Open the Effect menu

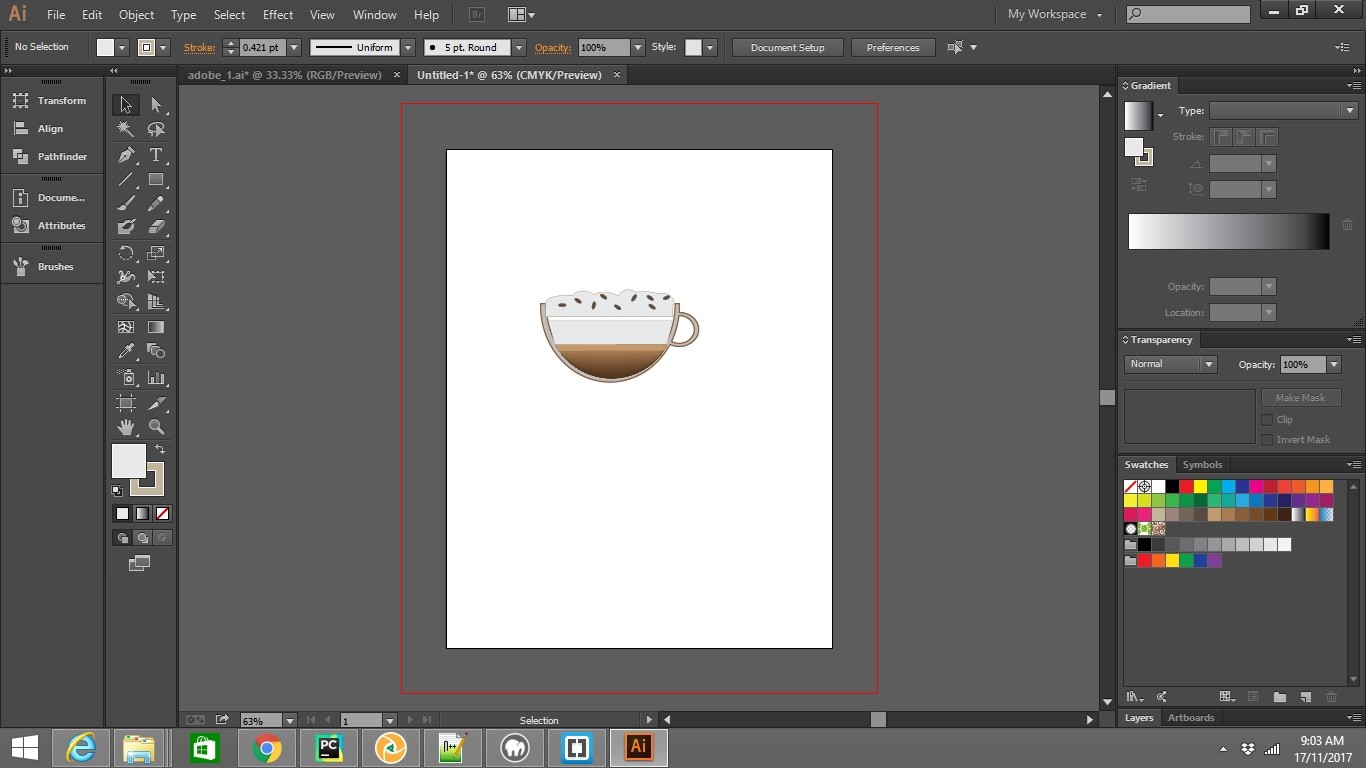[x=278, y=15]
